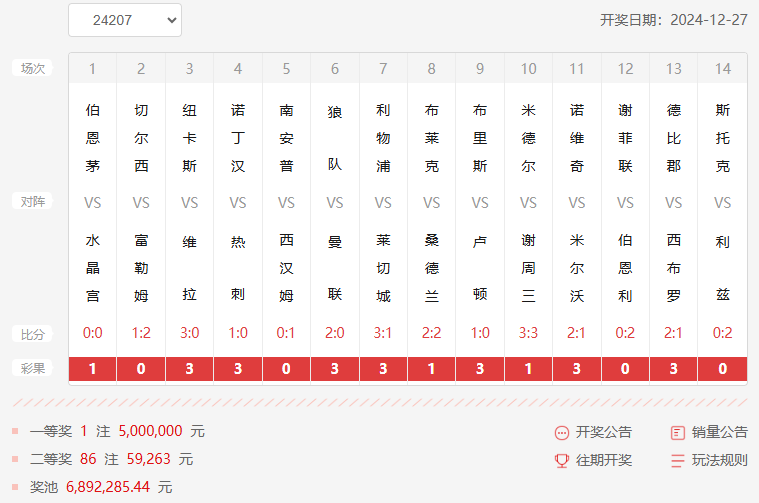The height and width of the screenshot is (503, 759).
Task: Click home team 斯托克 in match 14
Action: tap(723, 138)
